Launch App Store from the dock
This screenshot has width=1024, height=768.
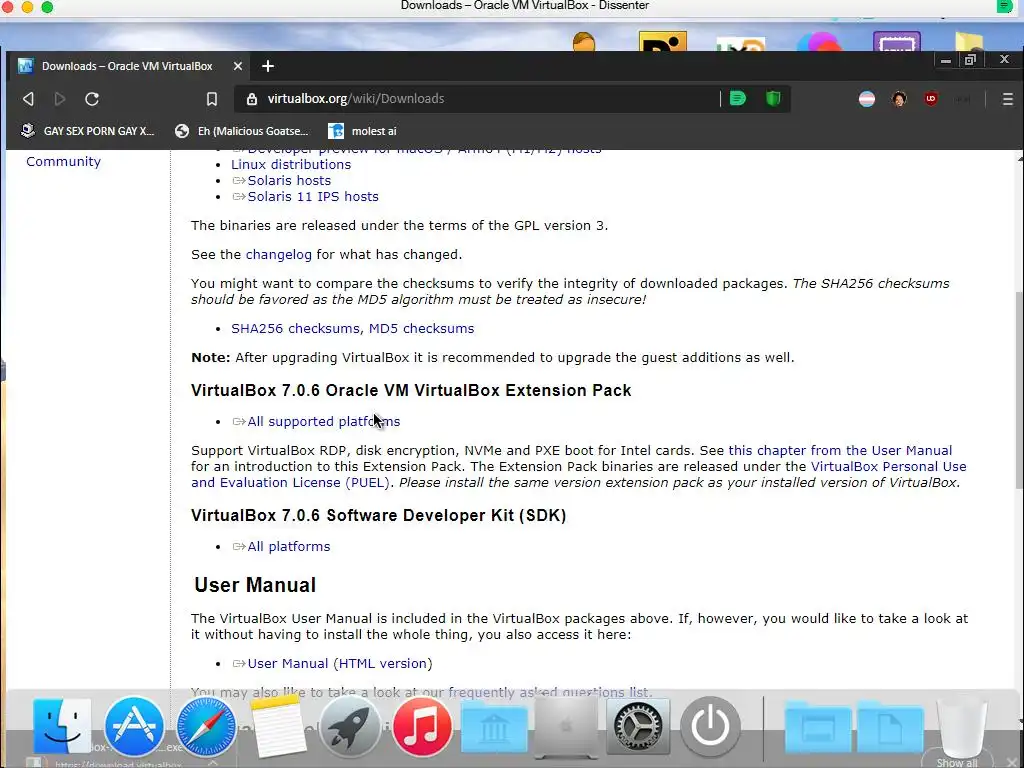[134, 726]
